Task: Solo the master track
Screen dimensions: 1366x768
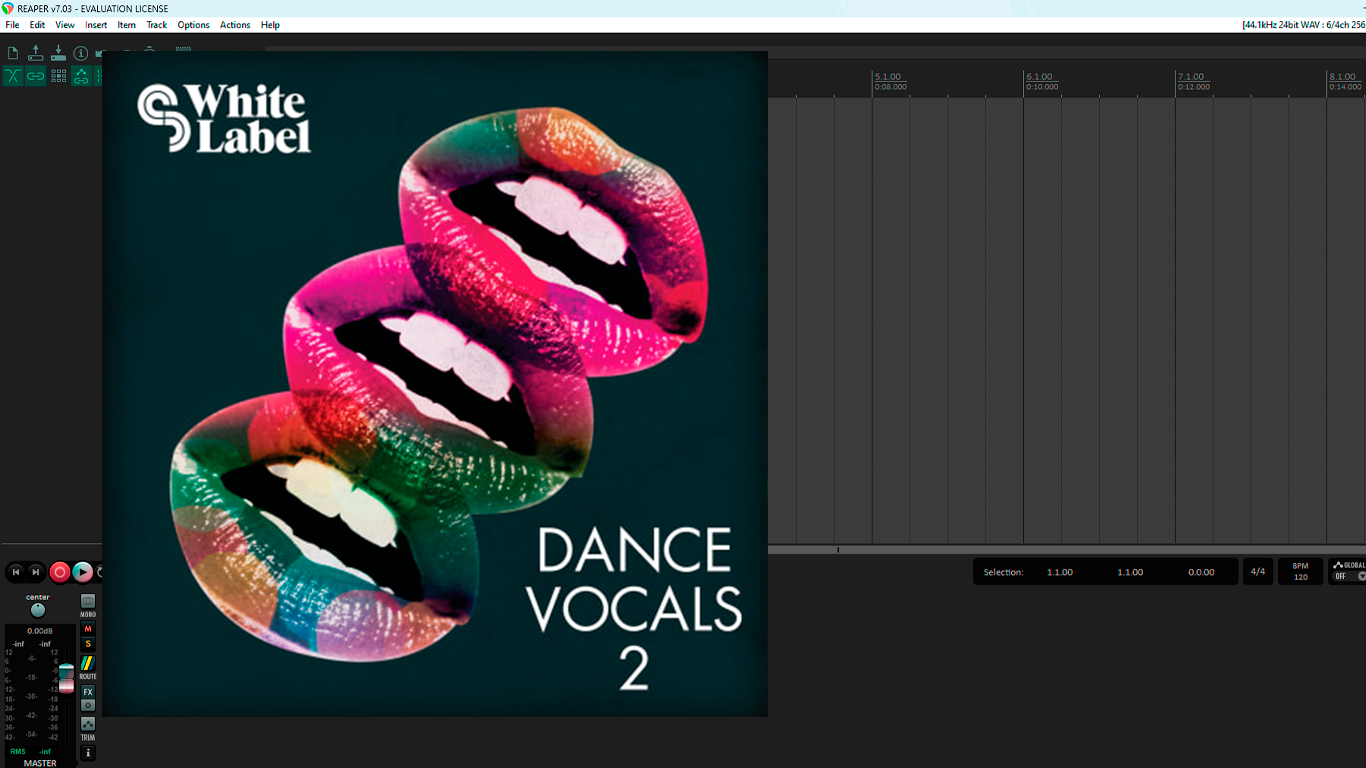Action: coord(88,644)
